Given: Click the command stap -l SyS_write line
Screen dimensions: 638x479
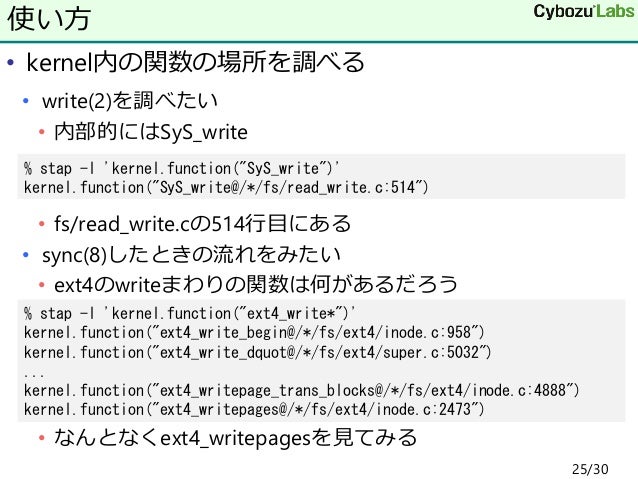Looking at the screenshot, I should [181, 168].
